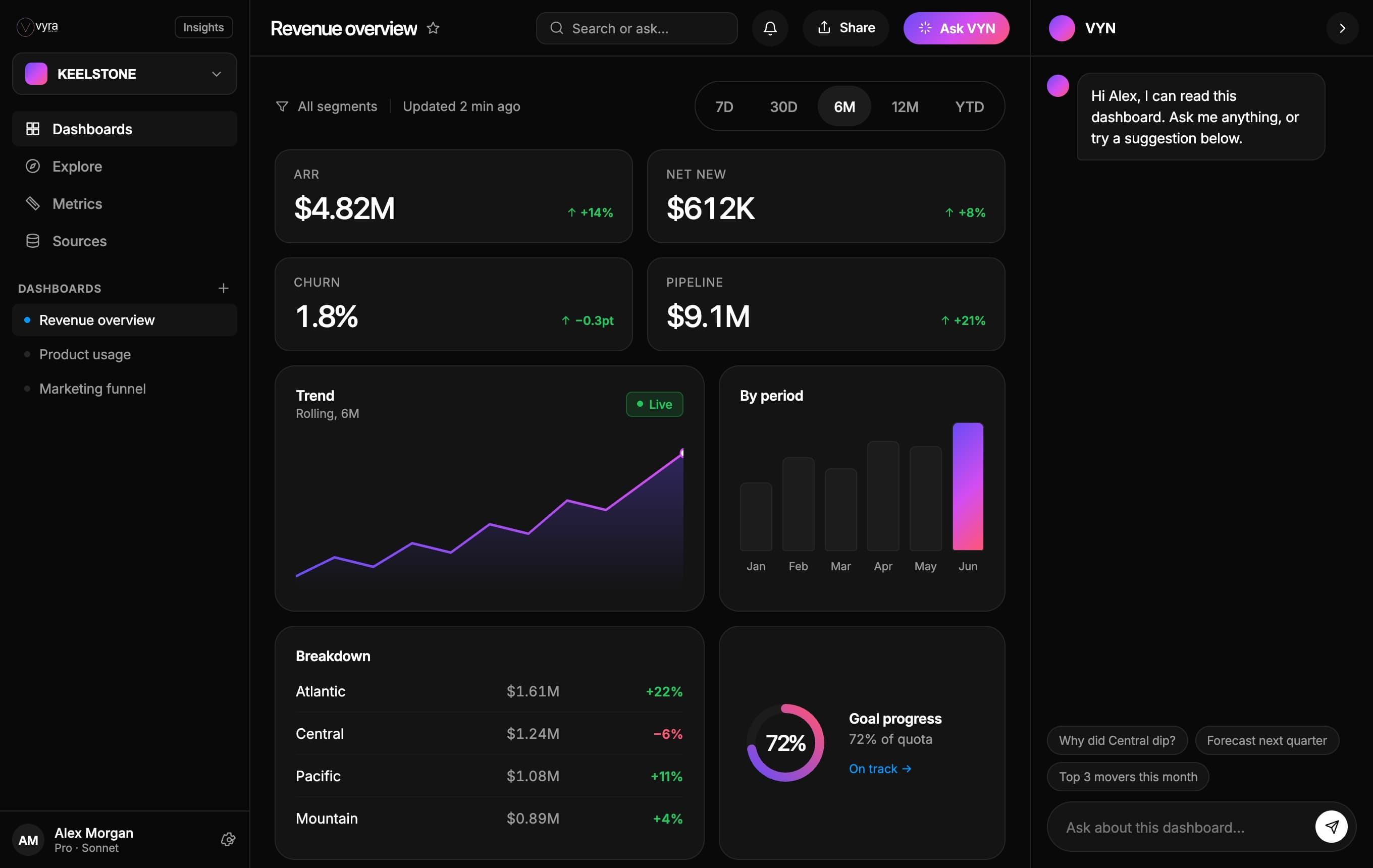Select the 7D time range
This screenshot has width=1373, height=868.
pos(724,106)
